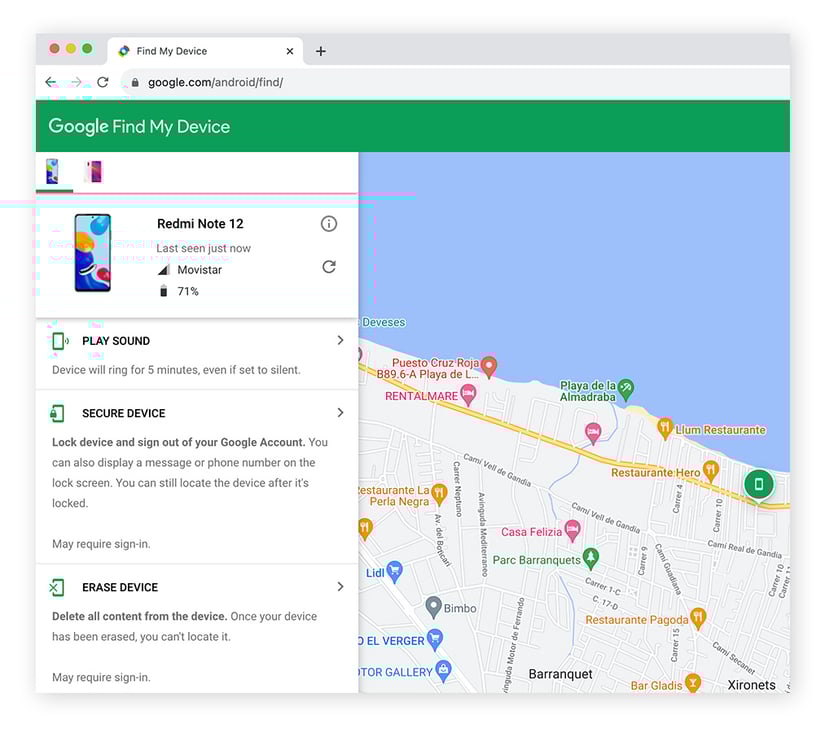Click the Parc Barranquets tree pin

591,556
